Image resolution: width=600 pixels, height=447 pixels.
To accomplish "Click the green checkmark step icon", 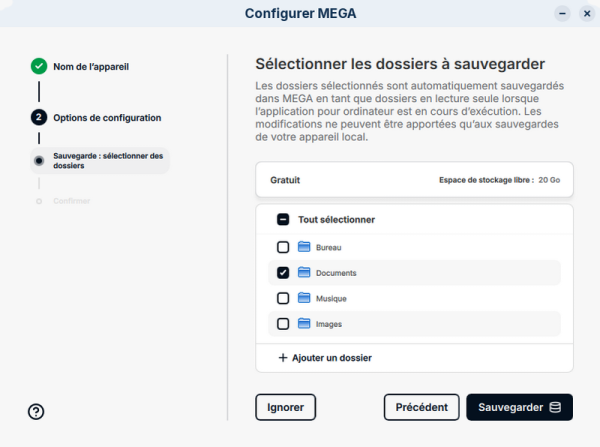I will pos(39,67).
